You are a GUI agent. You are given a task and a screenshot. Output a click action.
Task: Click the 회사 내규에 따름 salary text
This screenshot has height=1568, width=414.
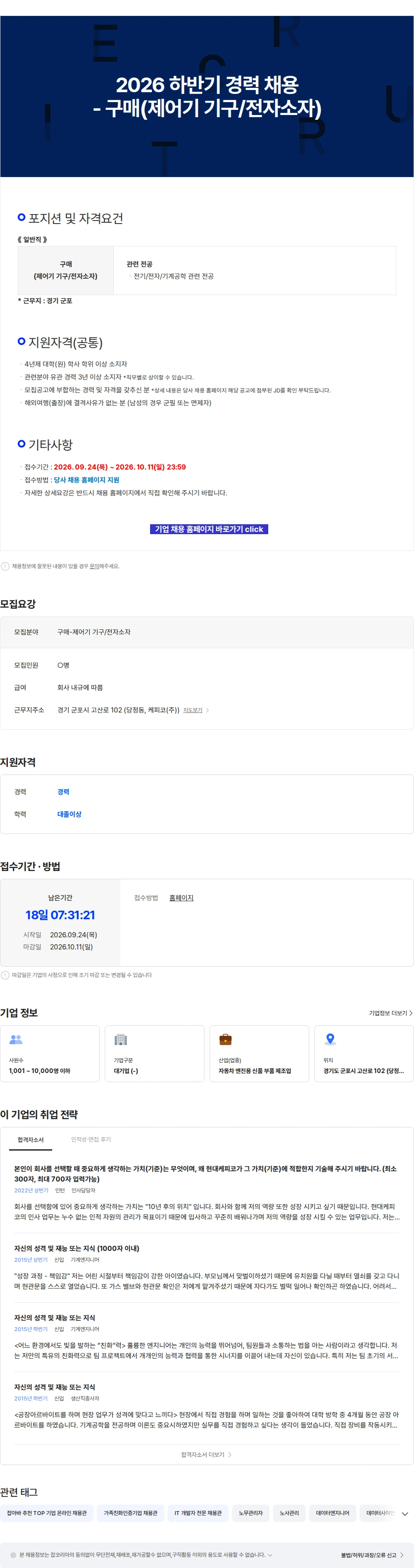pos(80,687)
